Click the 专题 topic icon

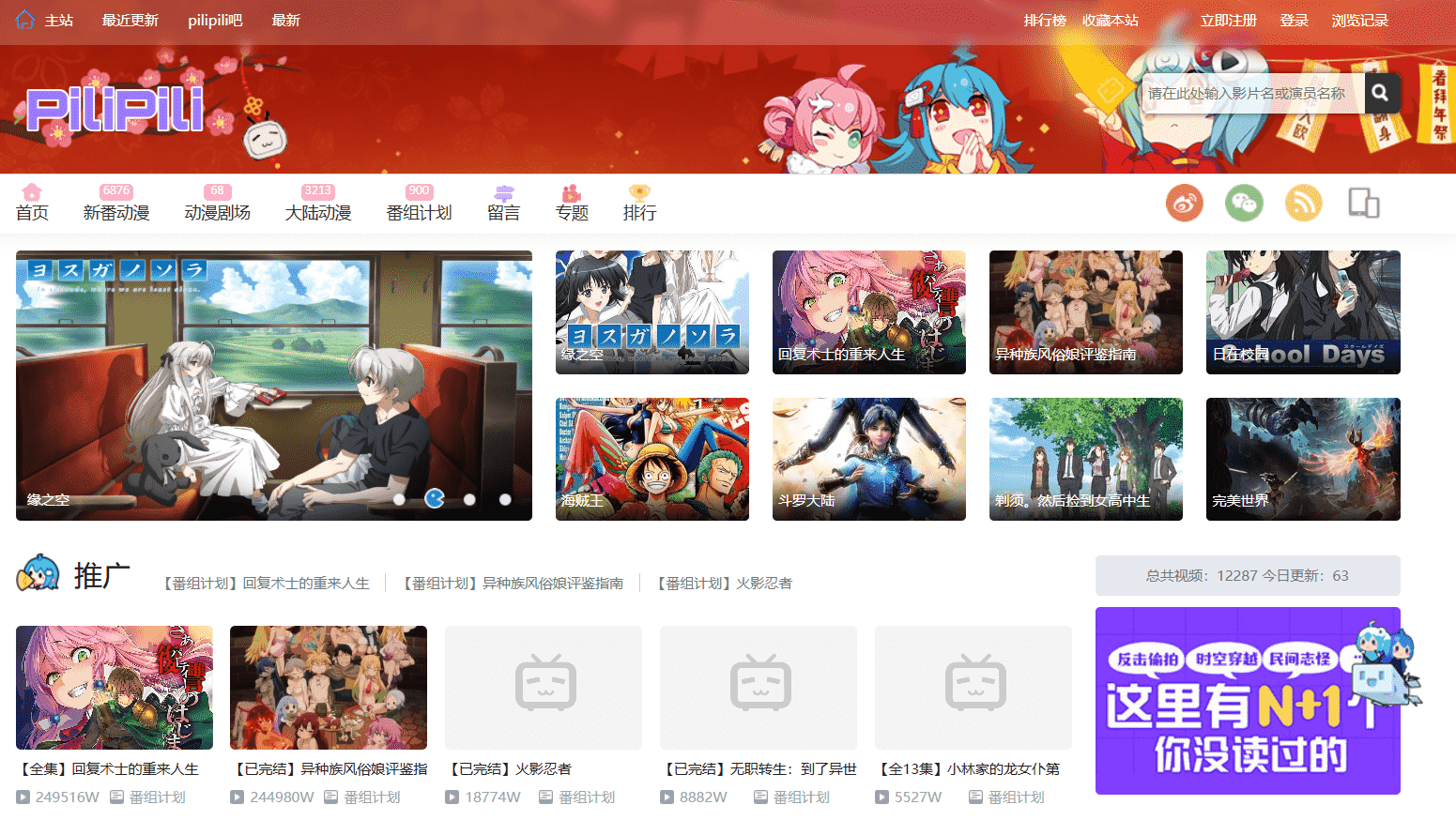[x=572, y=192]
